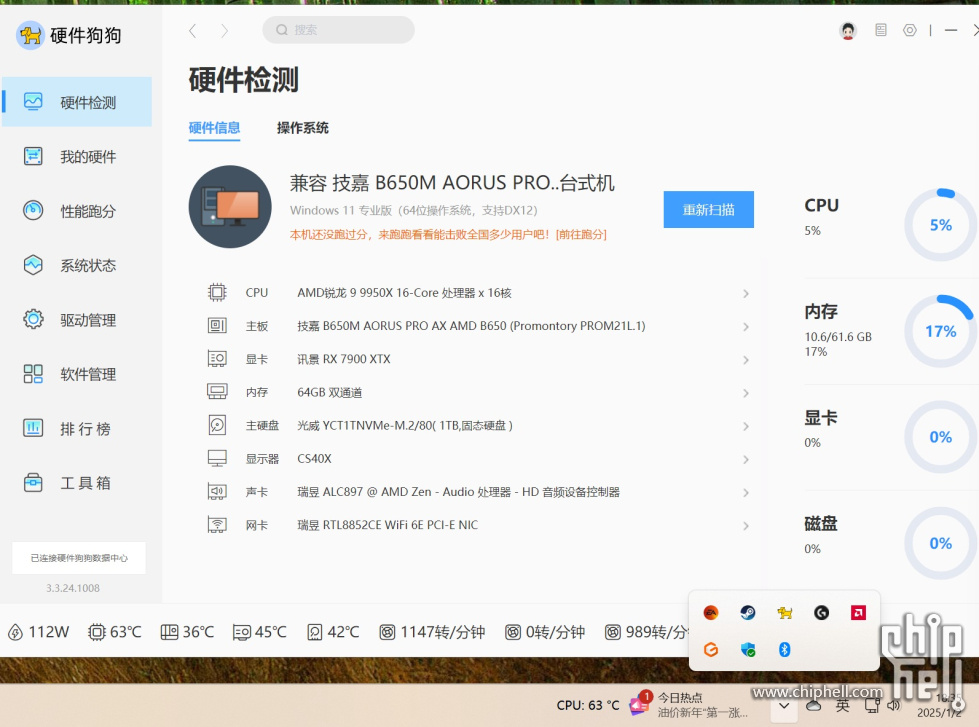The height and width of the screenshot is (727, 979).
Task: Click the monitor icon beside 显示器
Action: [x=217, y=458]
